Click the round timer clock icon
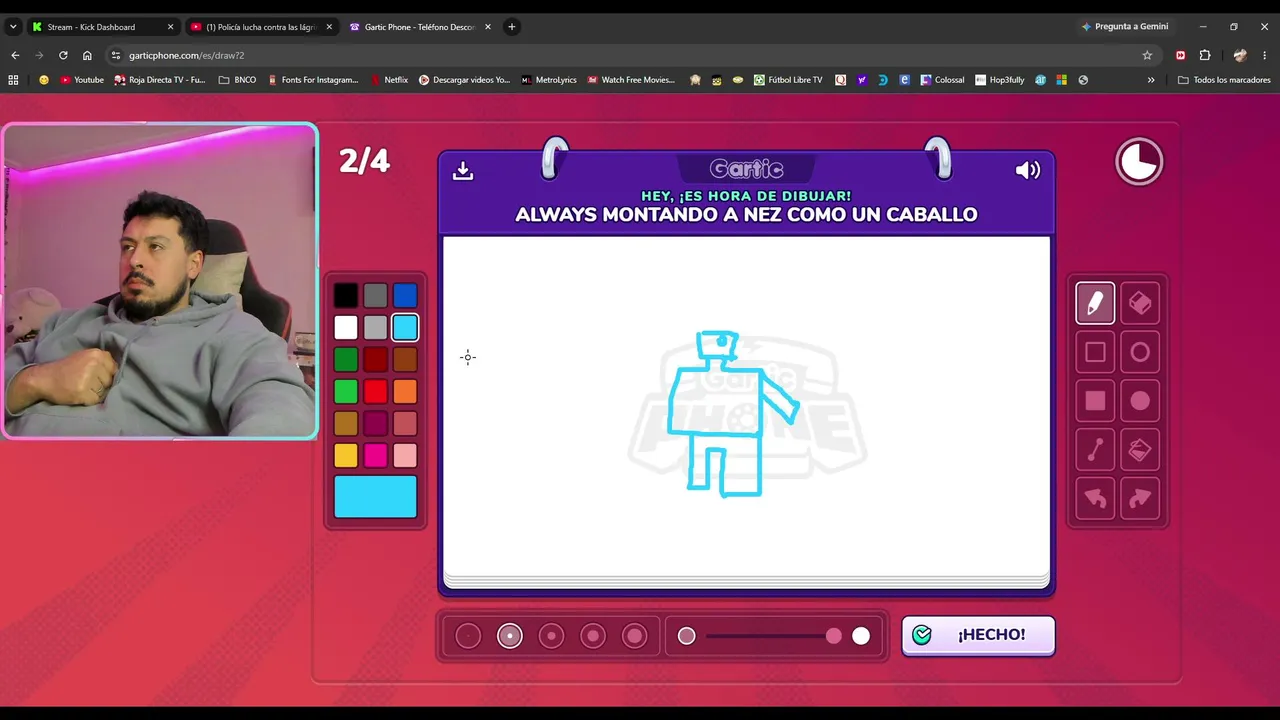This screenshot has height=720, width=1280. [x=1139, y=161]
